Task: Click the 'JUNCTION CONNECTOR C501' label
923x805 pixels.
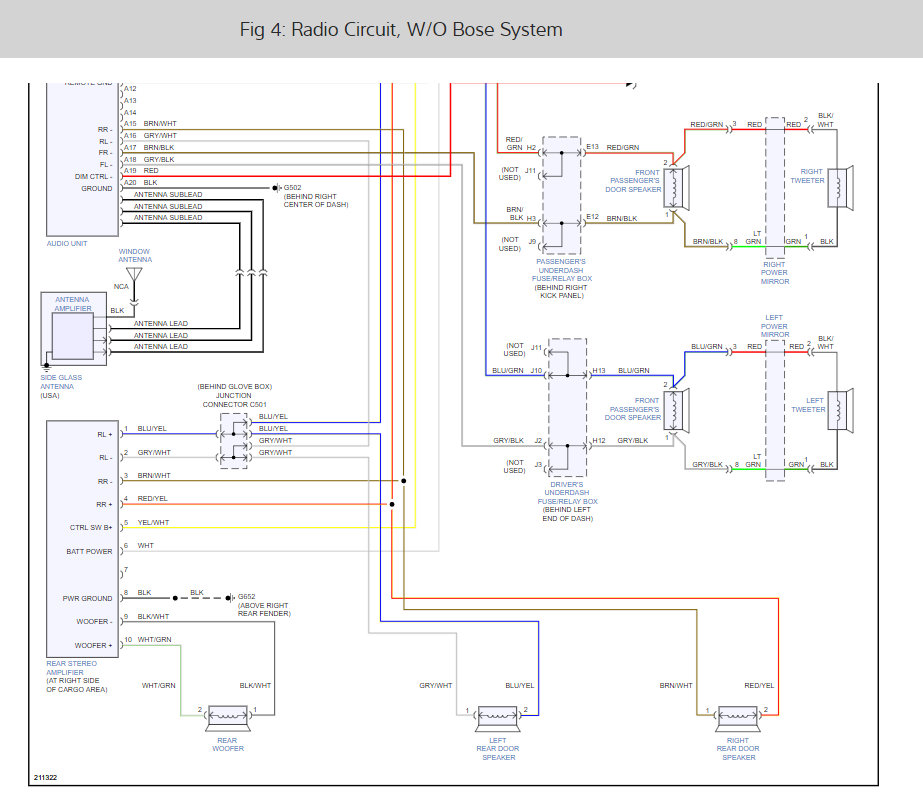Action: (234, 400)
